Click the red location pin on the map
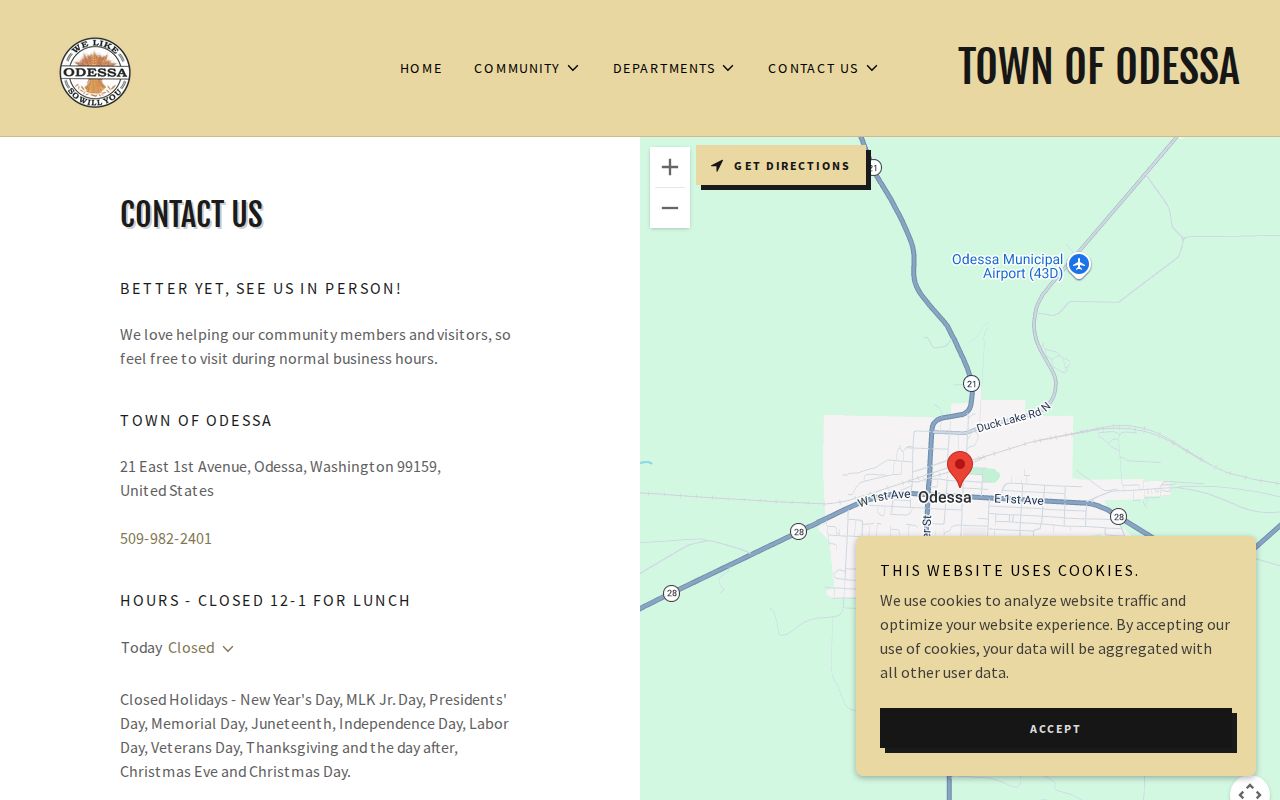The width and height of the screenshot is (1280, 800). tap(960, 469)
